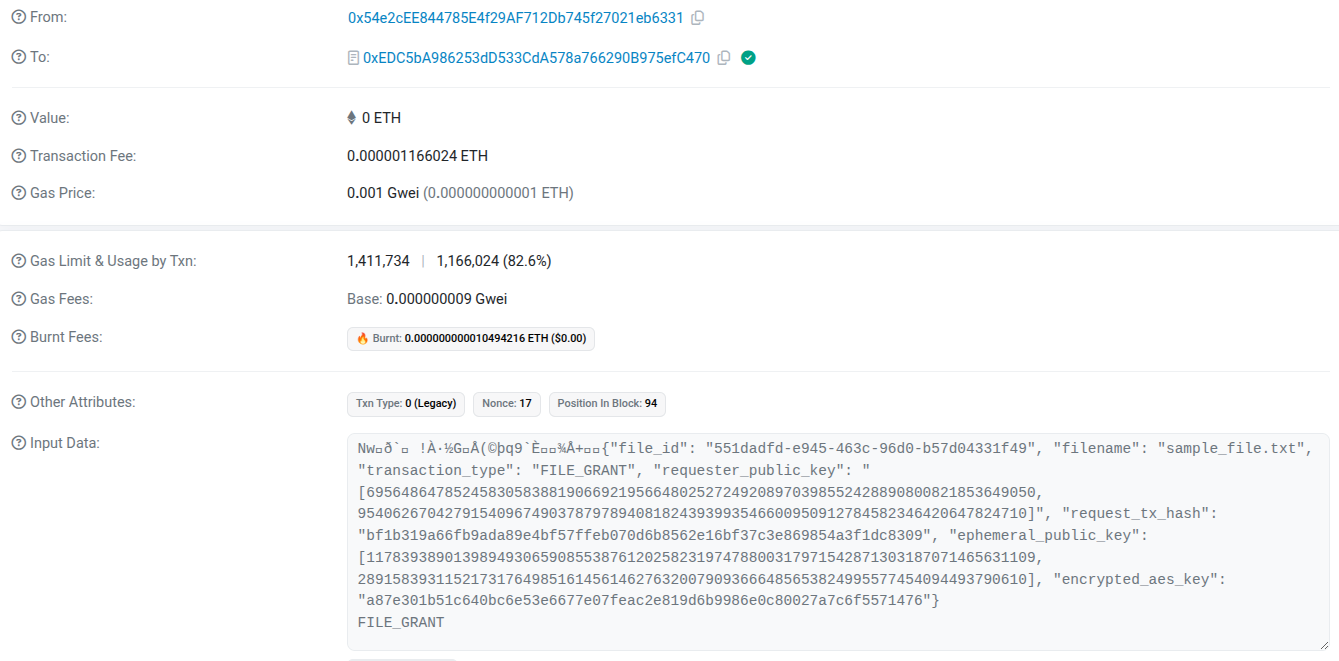
Task: Open the contract address 0xEDC5bA98...fC470
Action: (536, 58)
